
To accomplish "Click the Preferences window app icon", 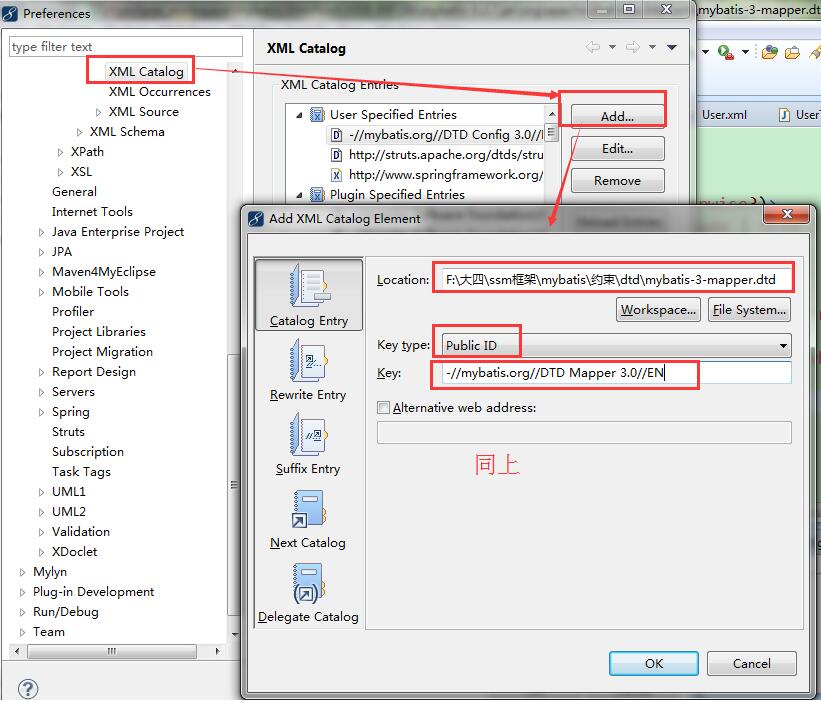I will click(10, 13).
